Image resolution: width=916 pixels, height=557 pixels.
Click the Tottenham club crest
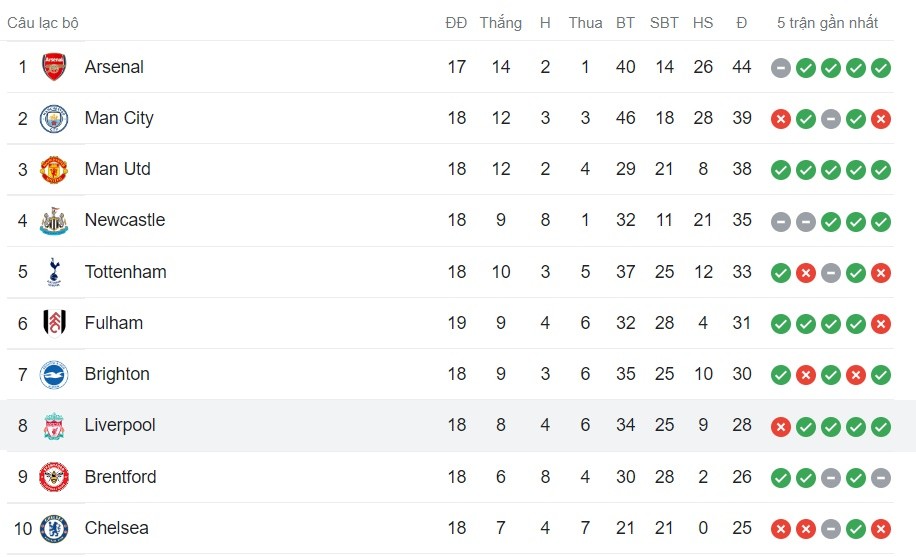54,272
